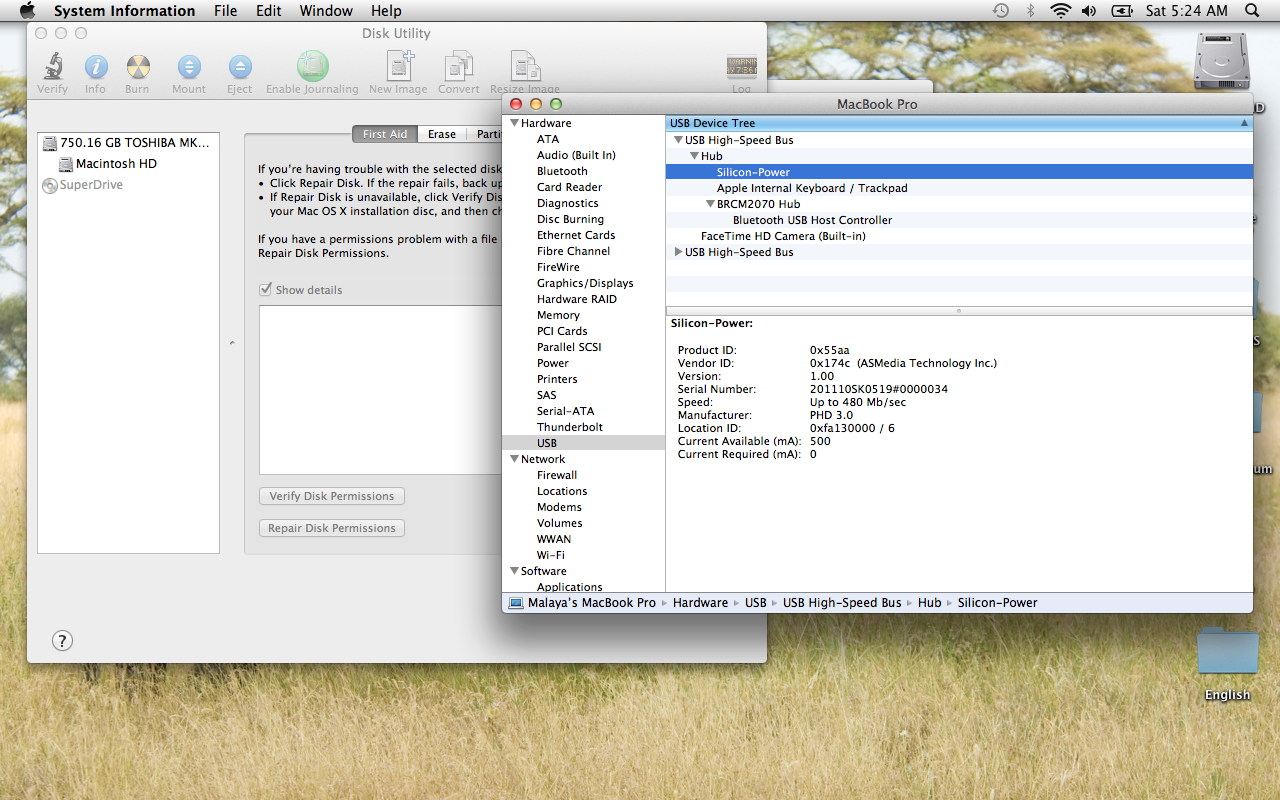Select Serial-ATA in the Hardware list
1280x800 pixels.
[565, 411]
